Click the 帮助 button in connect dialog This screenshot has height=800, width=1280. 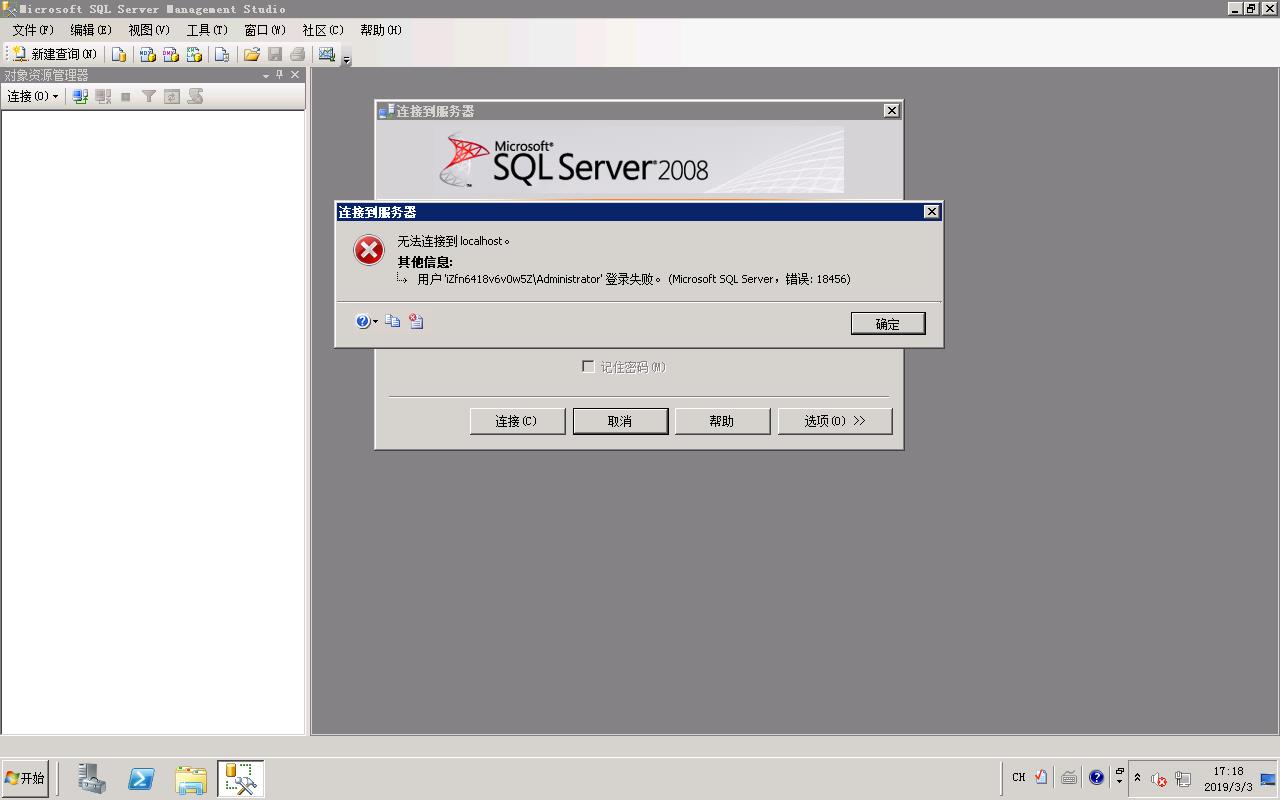(x=722, y=421)
